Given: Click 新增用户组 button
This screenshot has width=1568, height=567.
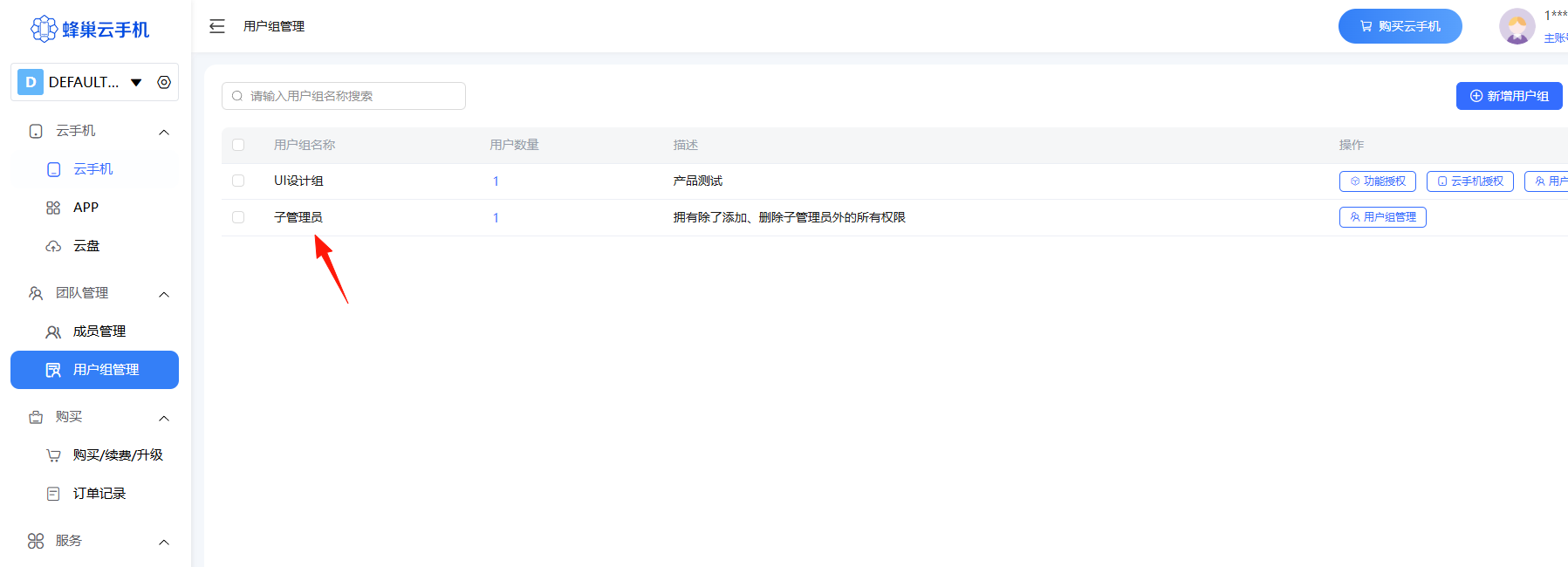Looking at the screenshot, I should point(1510,96).
